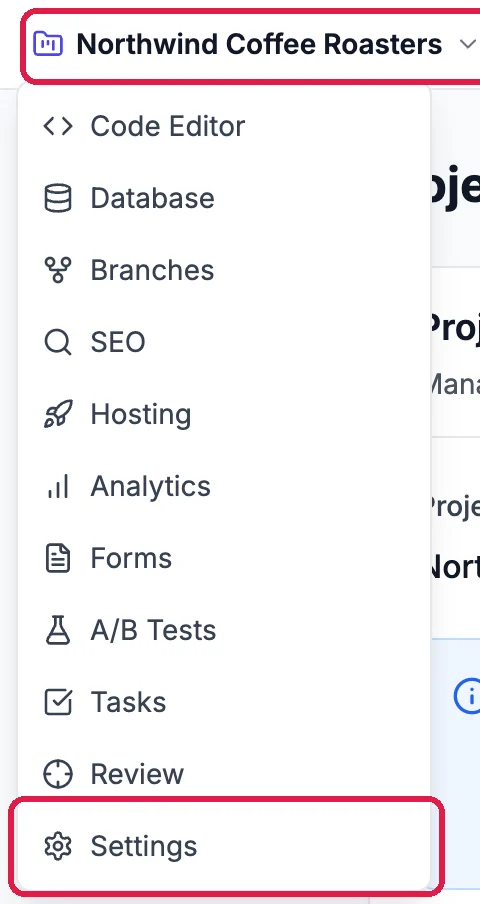Click the Northwind Coffee Roasters project name

(259, 44)
